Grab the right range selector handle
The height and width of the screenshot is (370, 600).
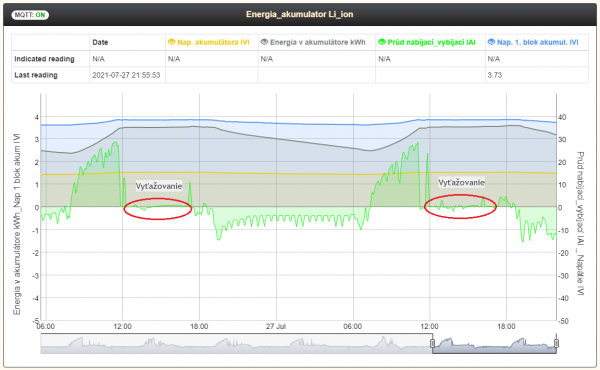click(x=556, y=343)
